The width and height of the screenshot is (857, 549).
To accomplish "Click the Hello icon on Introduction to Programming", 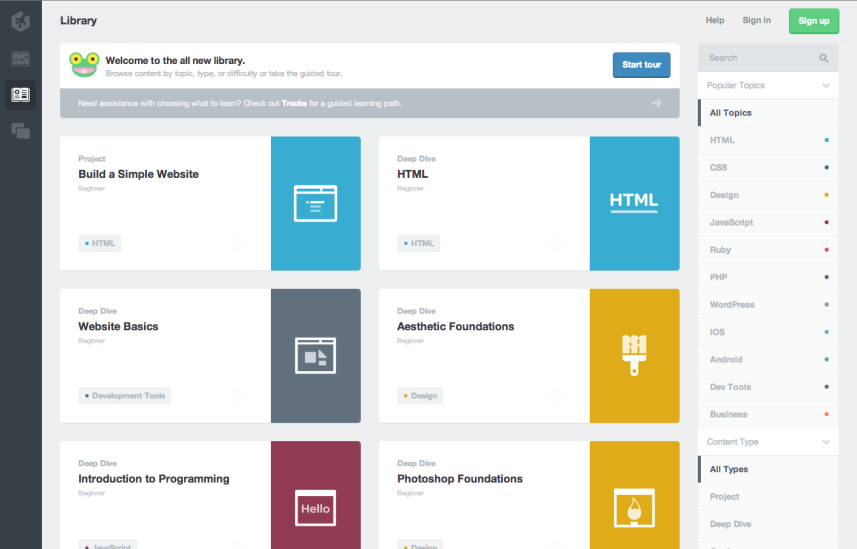I will (315, 508).
